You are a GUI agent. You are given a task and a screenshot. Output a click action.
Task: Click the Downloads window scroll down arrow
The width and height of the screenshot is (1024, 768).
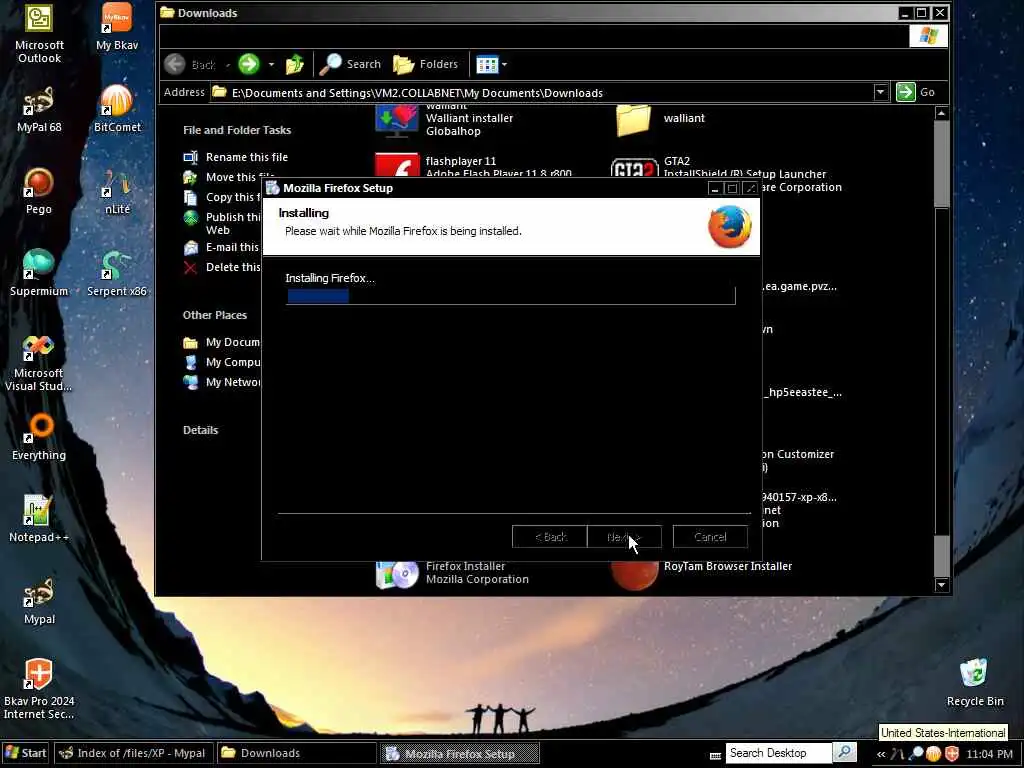[x=941, y=584]
